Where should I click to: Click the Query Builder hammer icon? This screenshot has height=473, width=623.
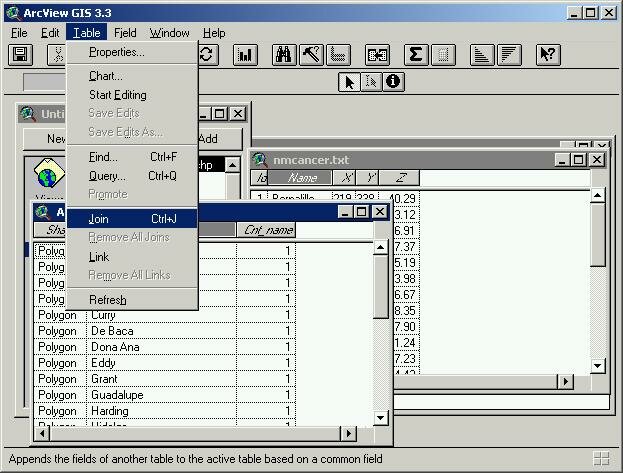[311, 54]
